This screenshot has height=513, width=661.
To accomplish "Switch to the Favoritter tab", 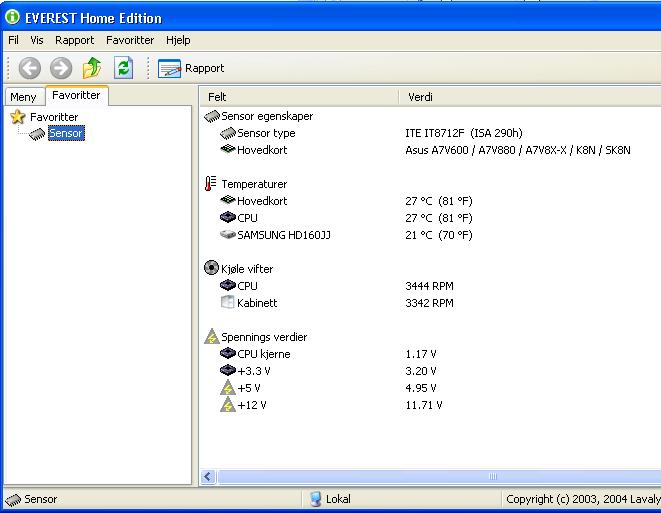I will 77,95.
